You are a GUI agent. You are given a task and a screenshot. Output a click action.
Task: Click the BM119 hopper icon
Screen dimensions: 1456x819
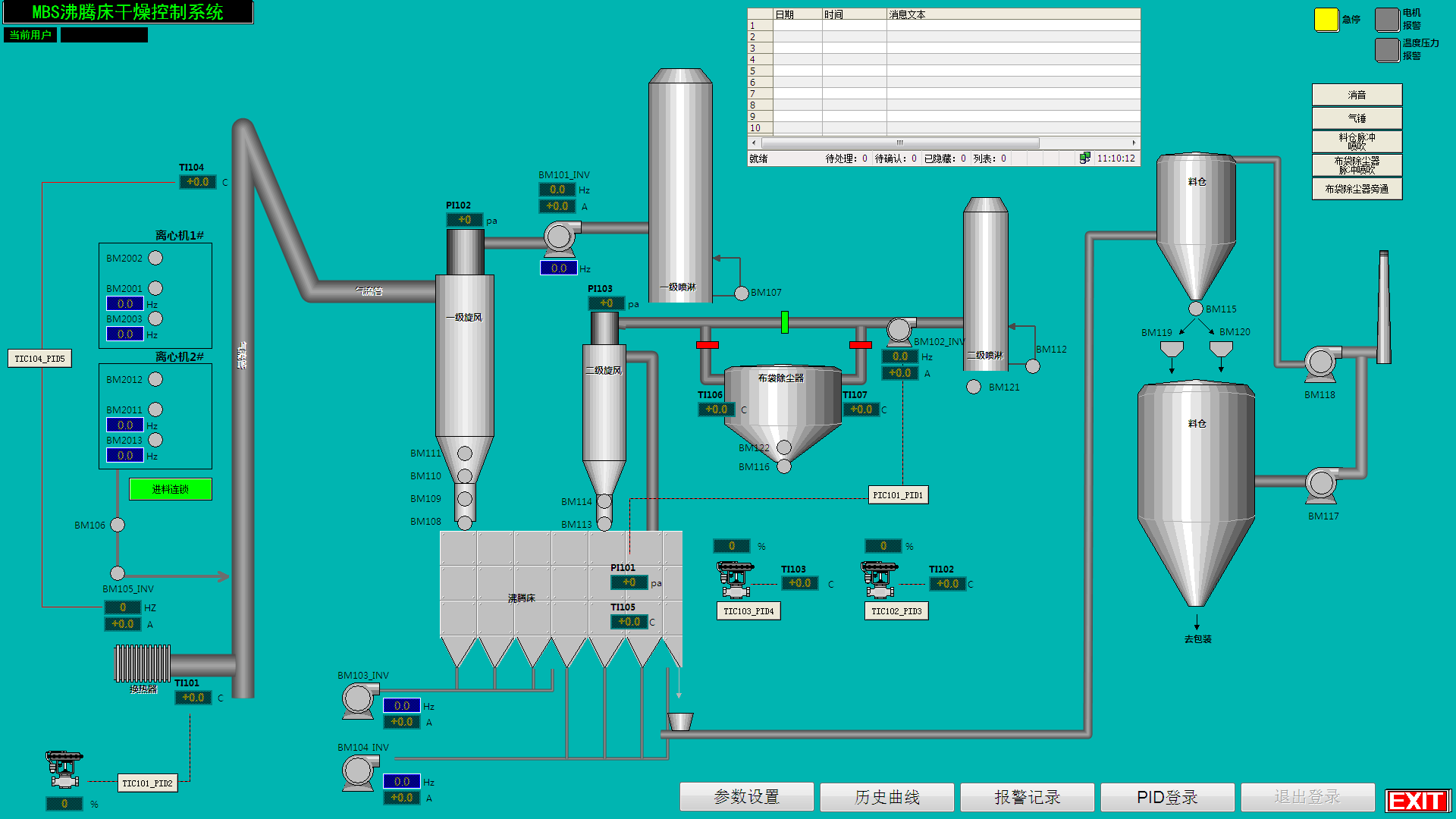point(1172,350)
